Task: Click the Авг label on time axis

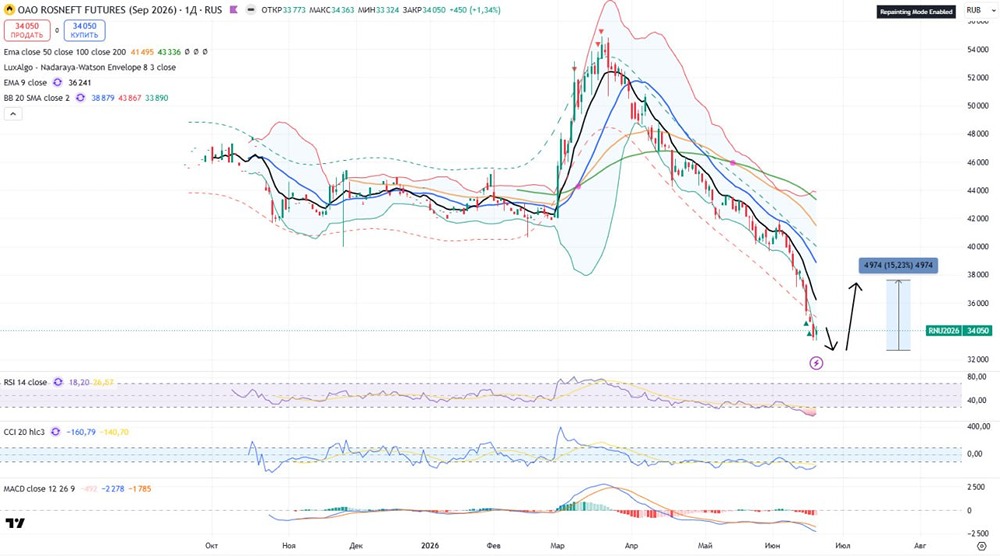Action: (920, 546)
